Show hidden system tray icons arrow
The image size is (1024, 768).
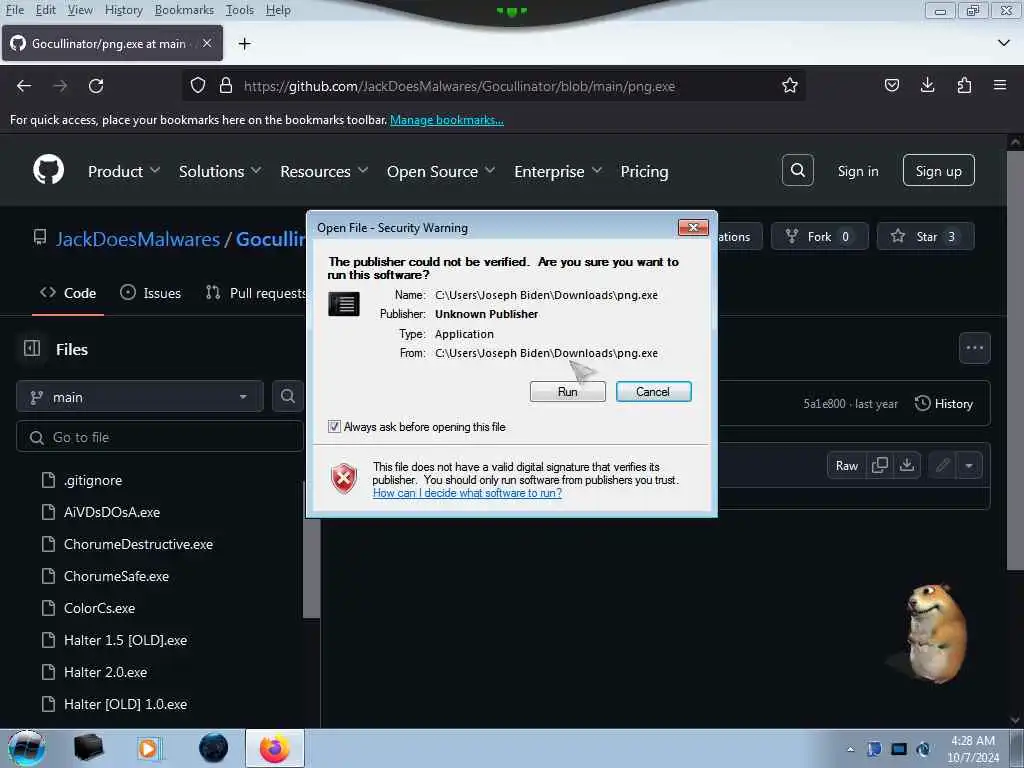850,749
